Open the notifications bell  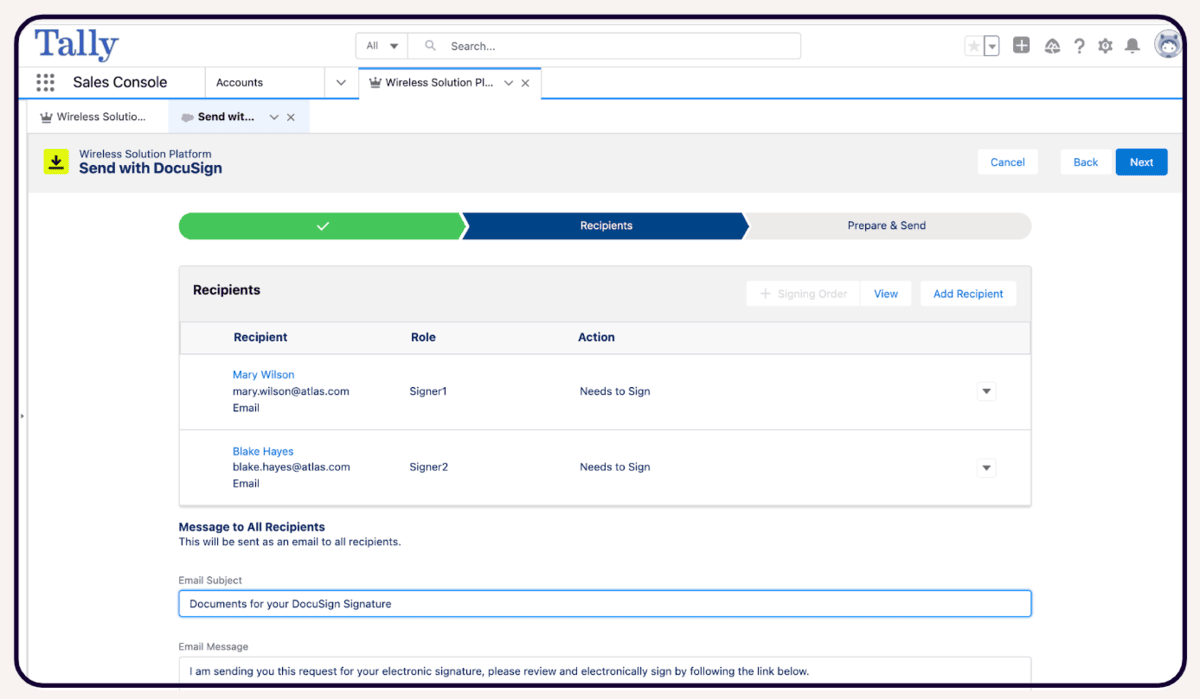[1132, 46]
